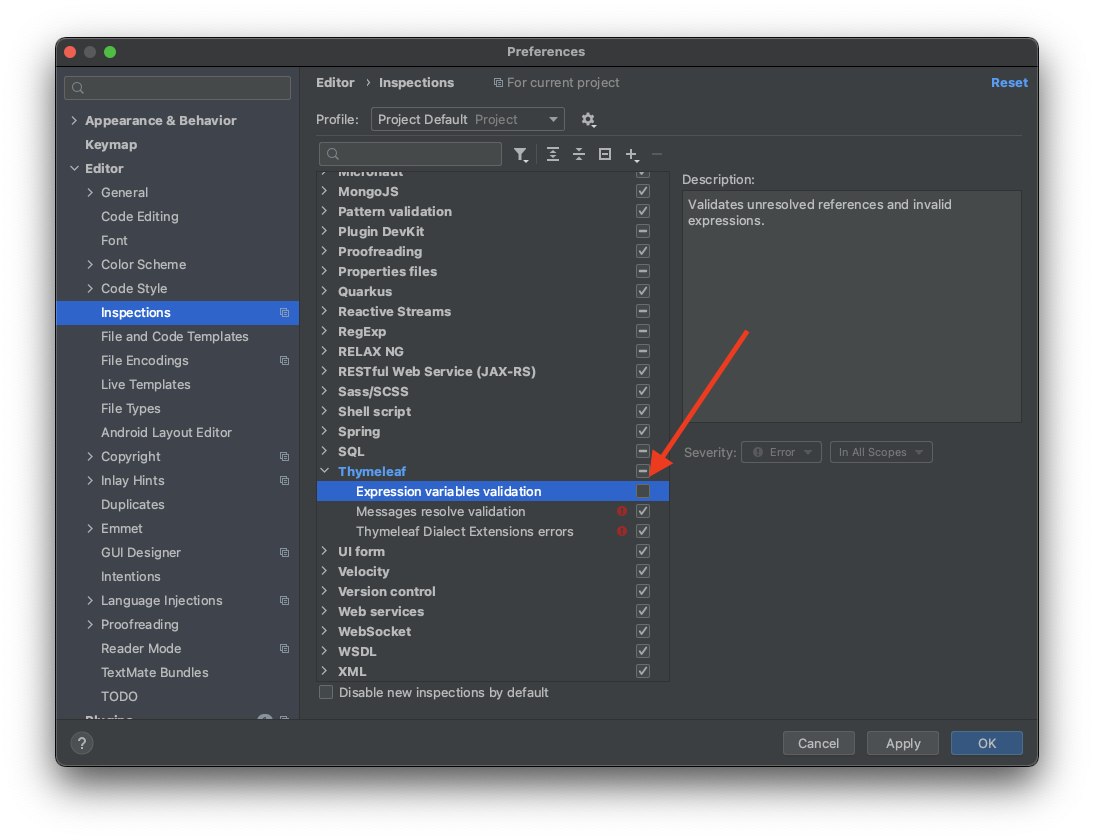Open Live Templates settings page
The width and height of the screenshot is (1094, 840).
[x=145, y=384]
